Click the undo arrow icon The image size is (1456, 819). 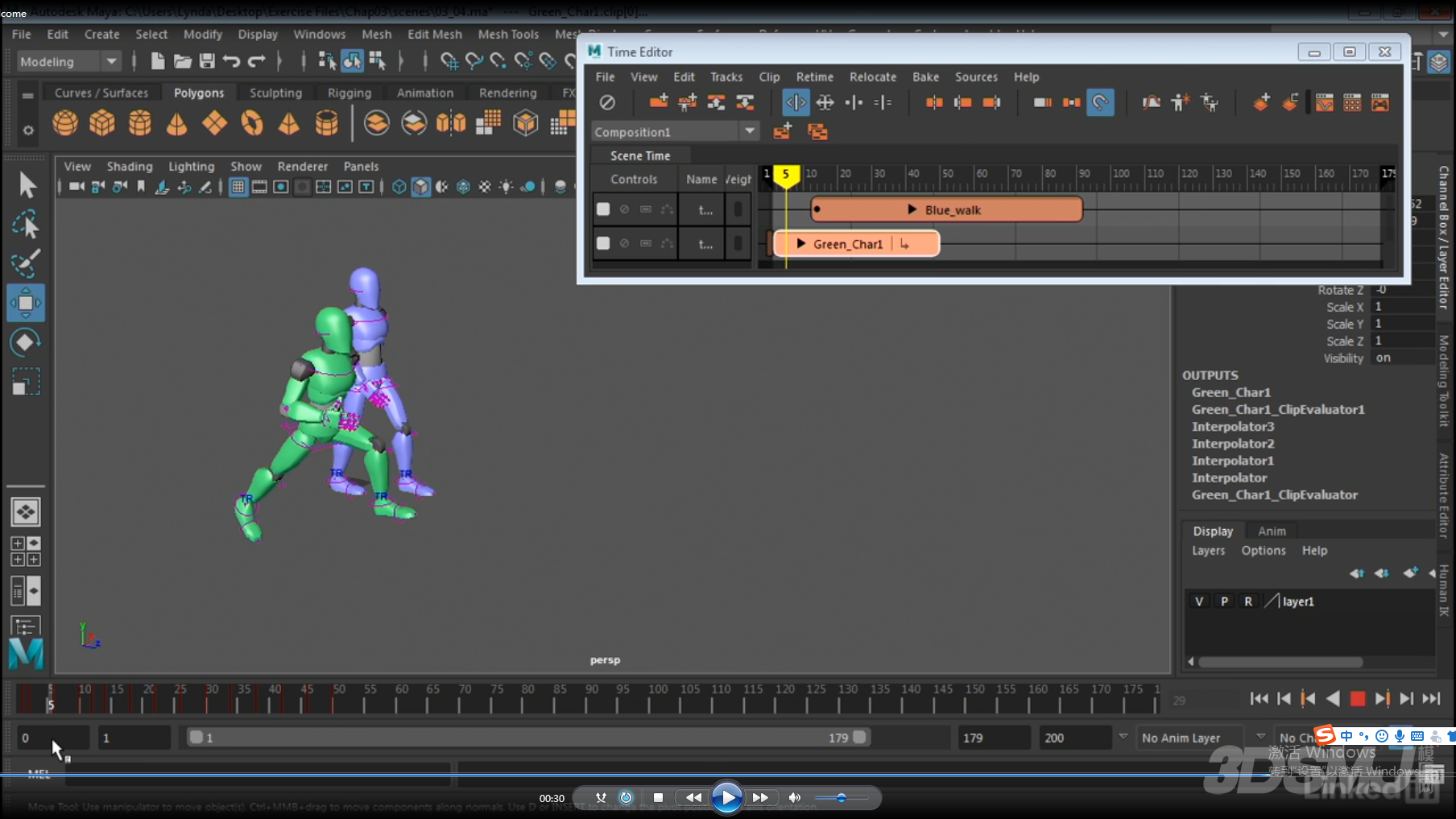[x=231, y=61]
